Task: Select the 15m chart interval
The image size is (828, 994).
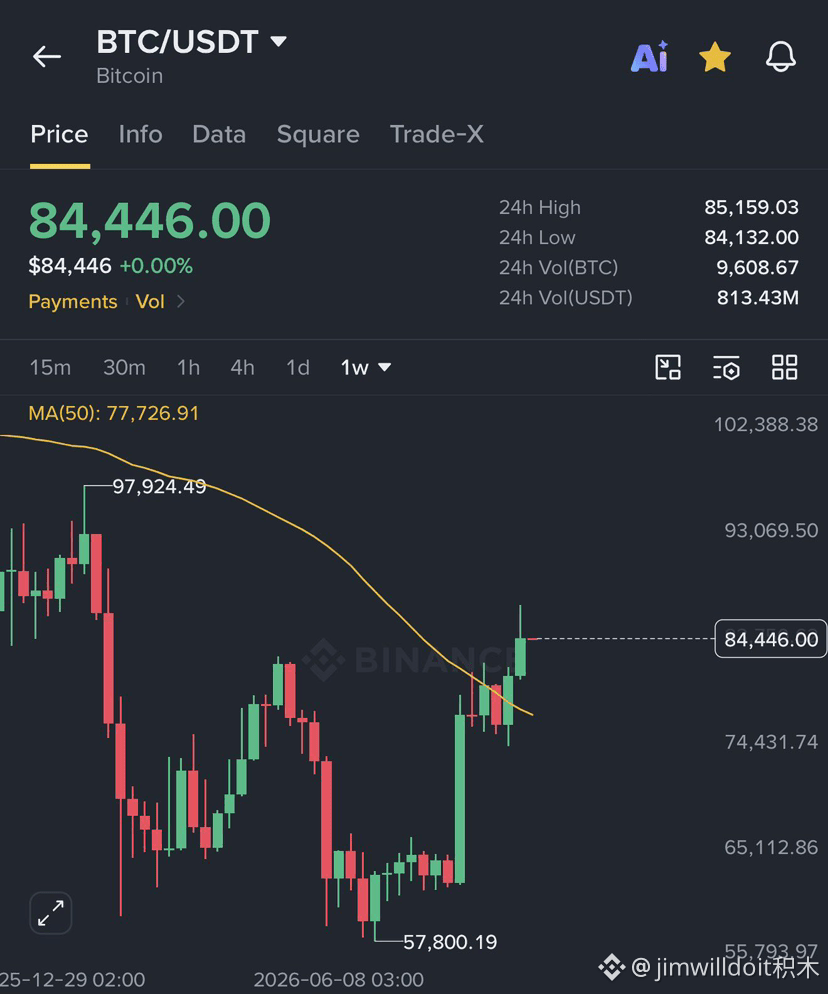Action: pos(50,367)
